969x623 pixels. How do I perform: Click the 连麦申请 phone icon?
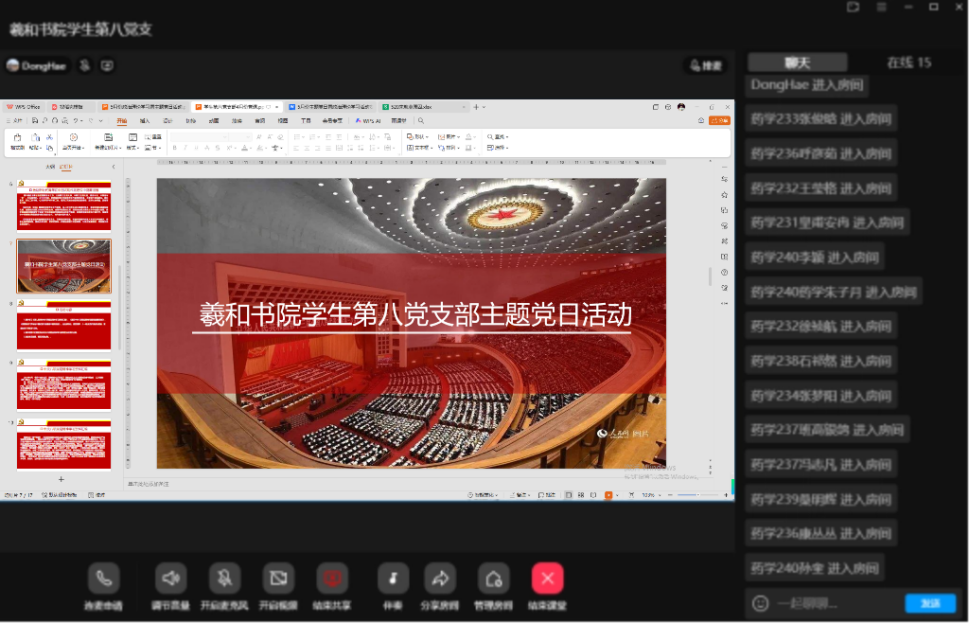103,578
